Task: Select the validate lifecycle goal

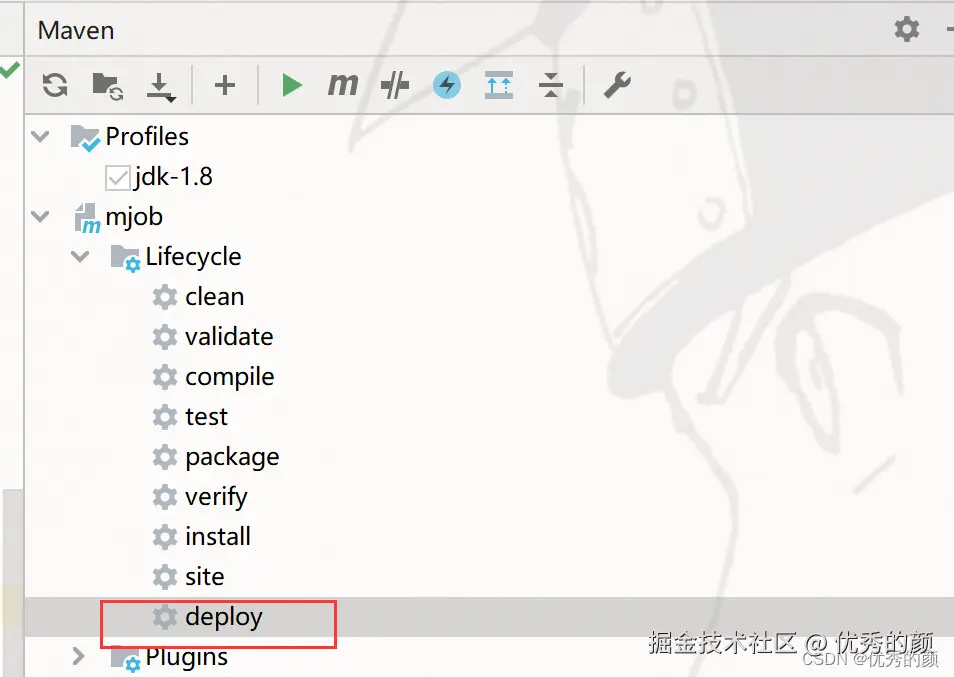Action: click(229, 336)
